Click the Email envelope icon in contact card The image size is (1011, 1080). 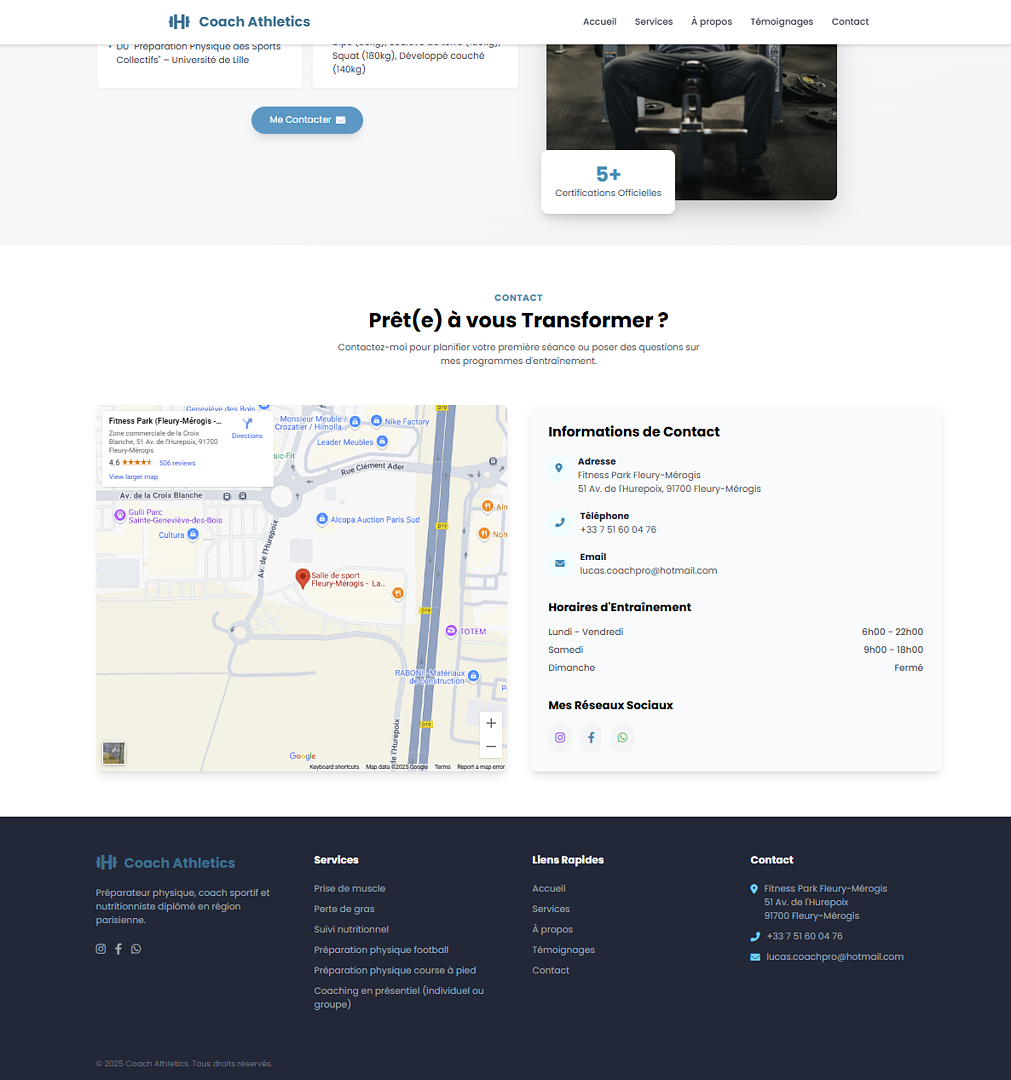(x=560, y=563)
